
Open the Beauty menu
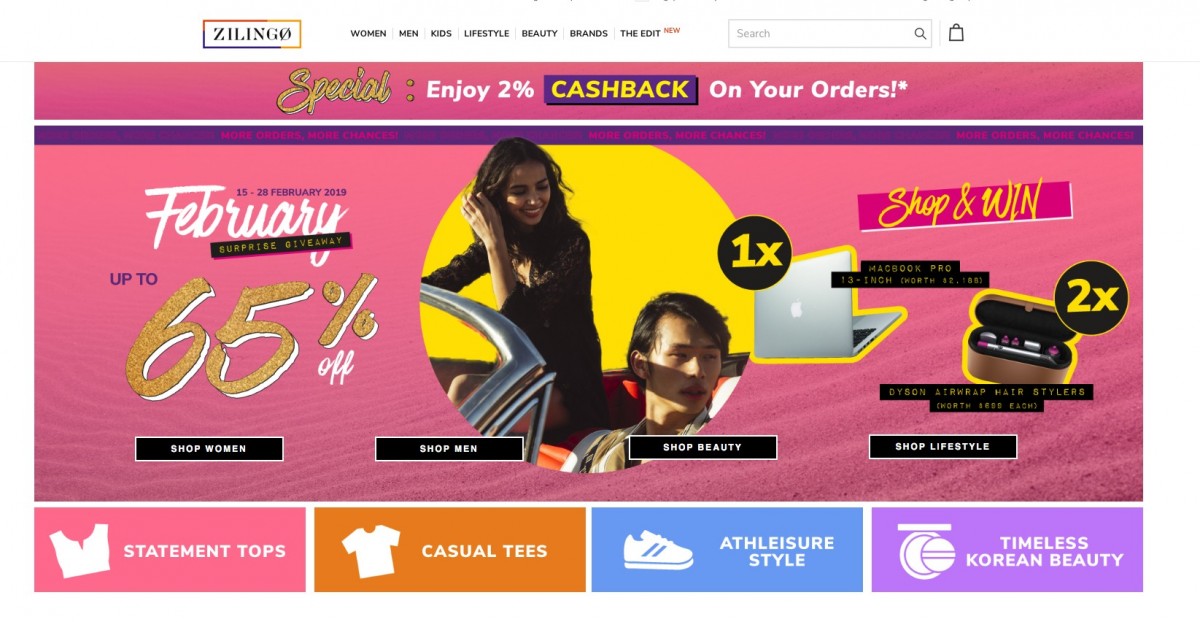pos(539,34)
